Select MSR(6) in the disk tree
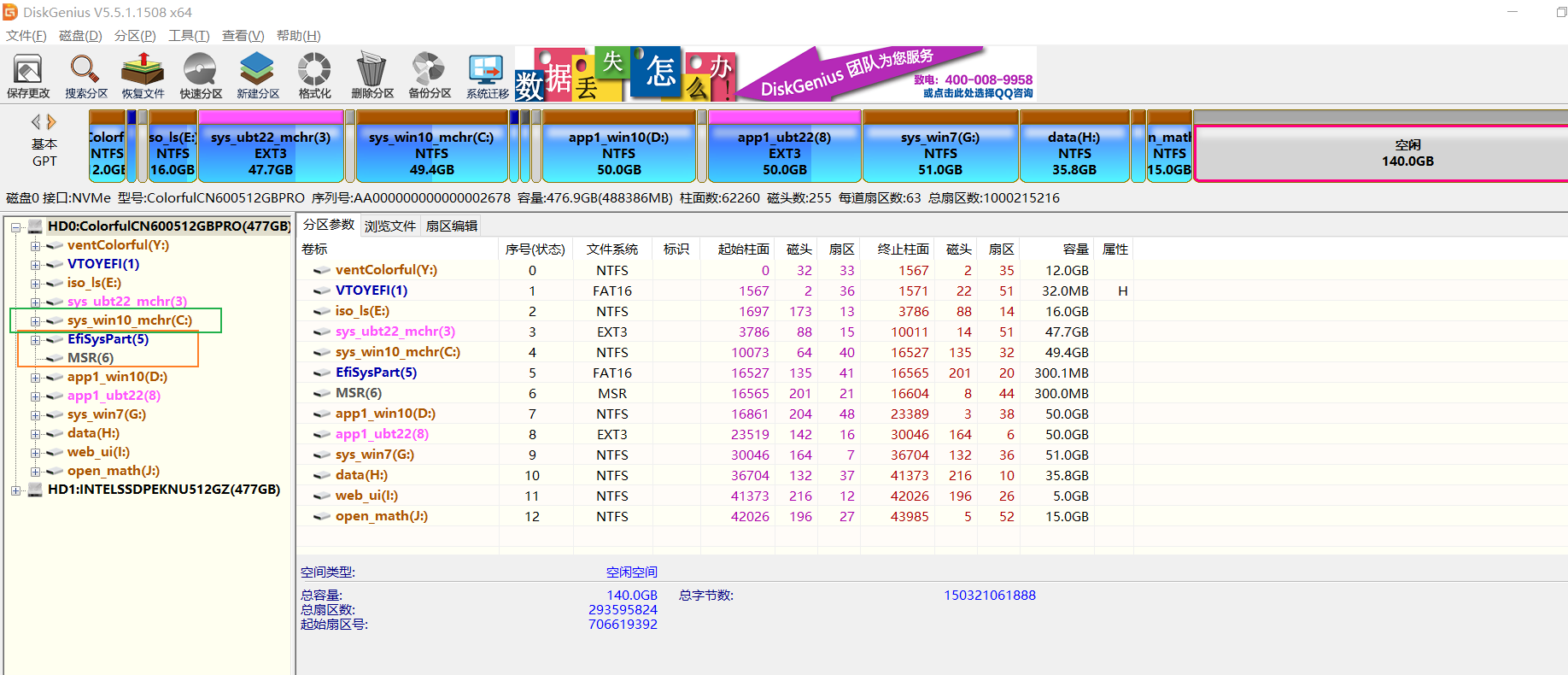1568x675 pixels. point(91,358)
